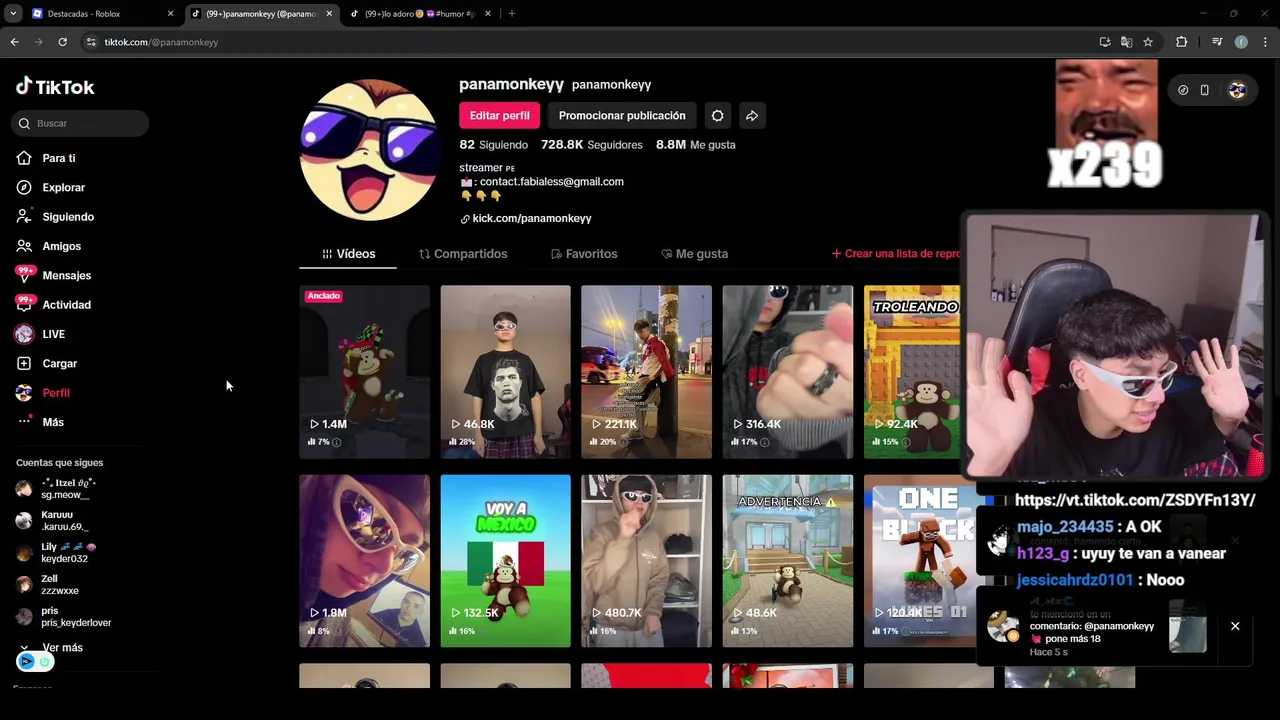The width and height of the screenshot is (1280, 720).
Task: Click the share profile arrow icon
Action: pos(752,116)
